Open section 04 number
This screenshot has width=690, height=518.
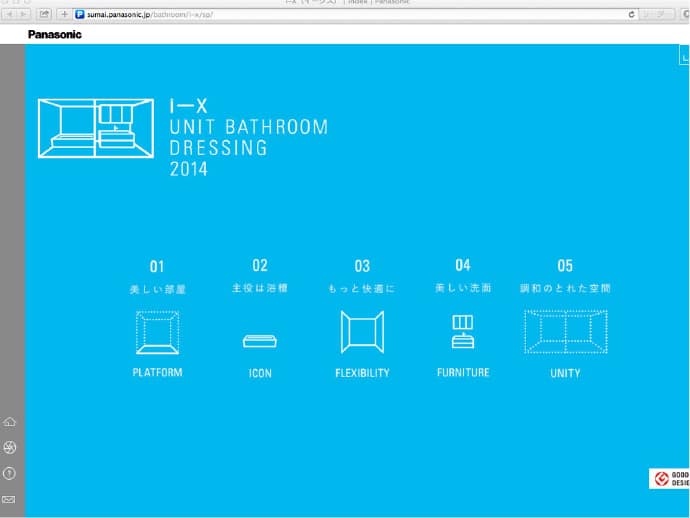[463, 265]
